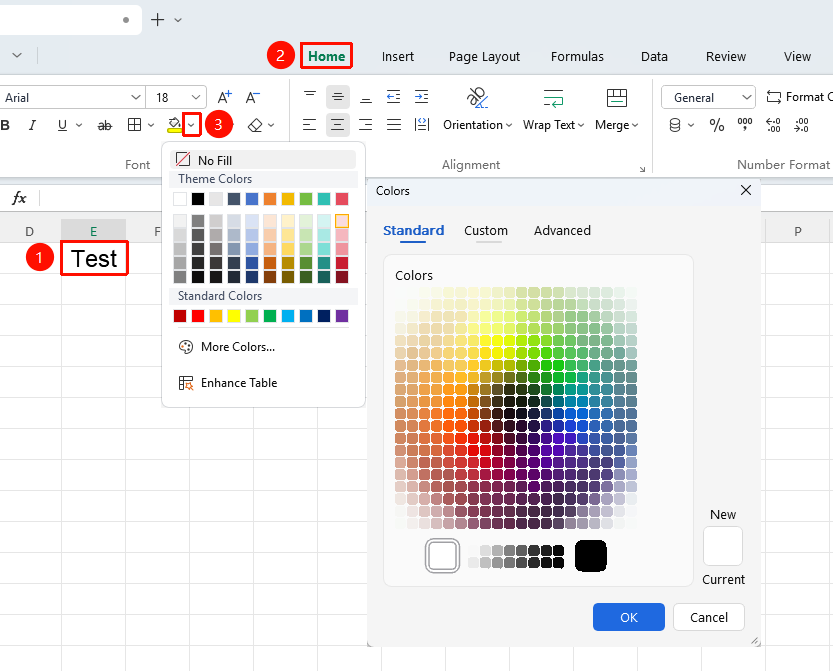Click Cancel in the Colors dialog
Image resolution: width=833 pixels, height=671 pixels.
point(709,617)
